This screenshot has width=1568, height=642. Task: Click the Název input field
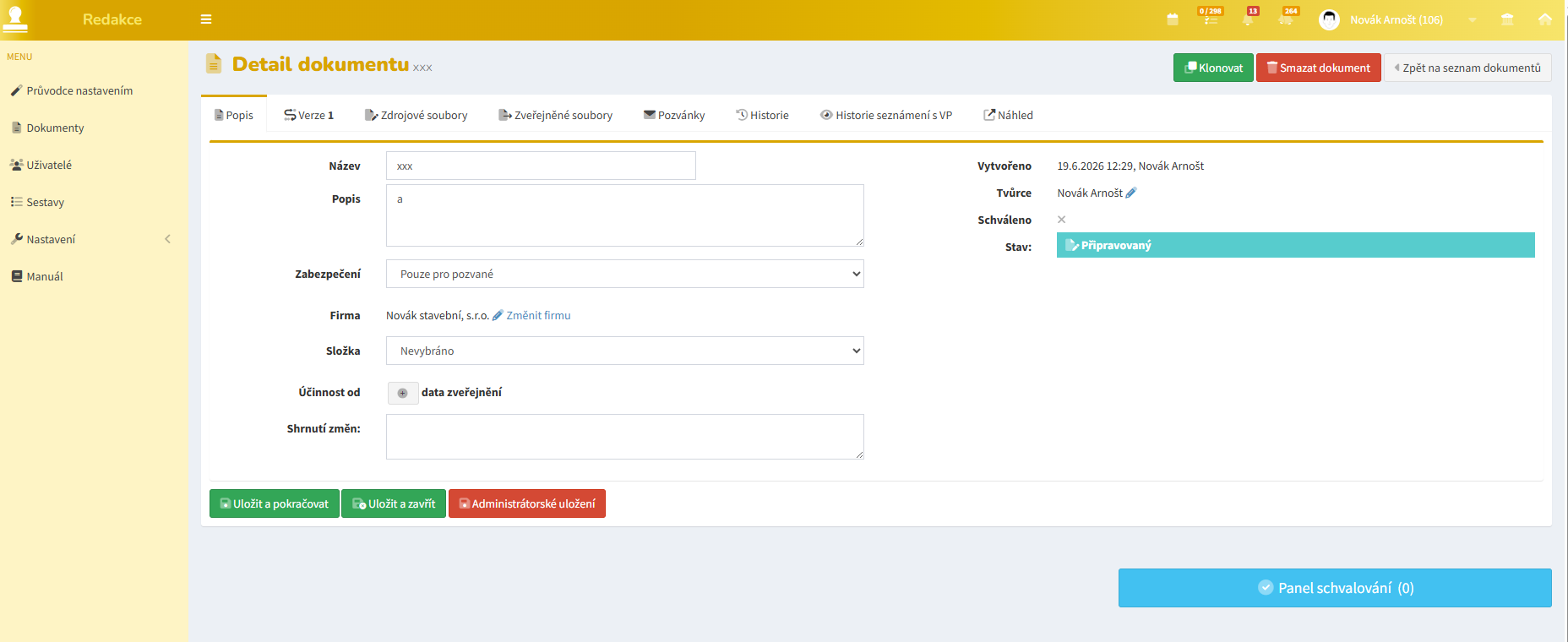tap(541, 166)
